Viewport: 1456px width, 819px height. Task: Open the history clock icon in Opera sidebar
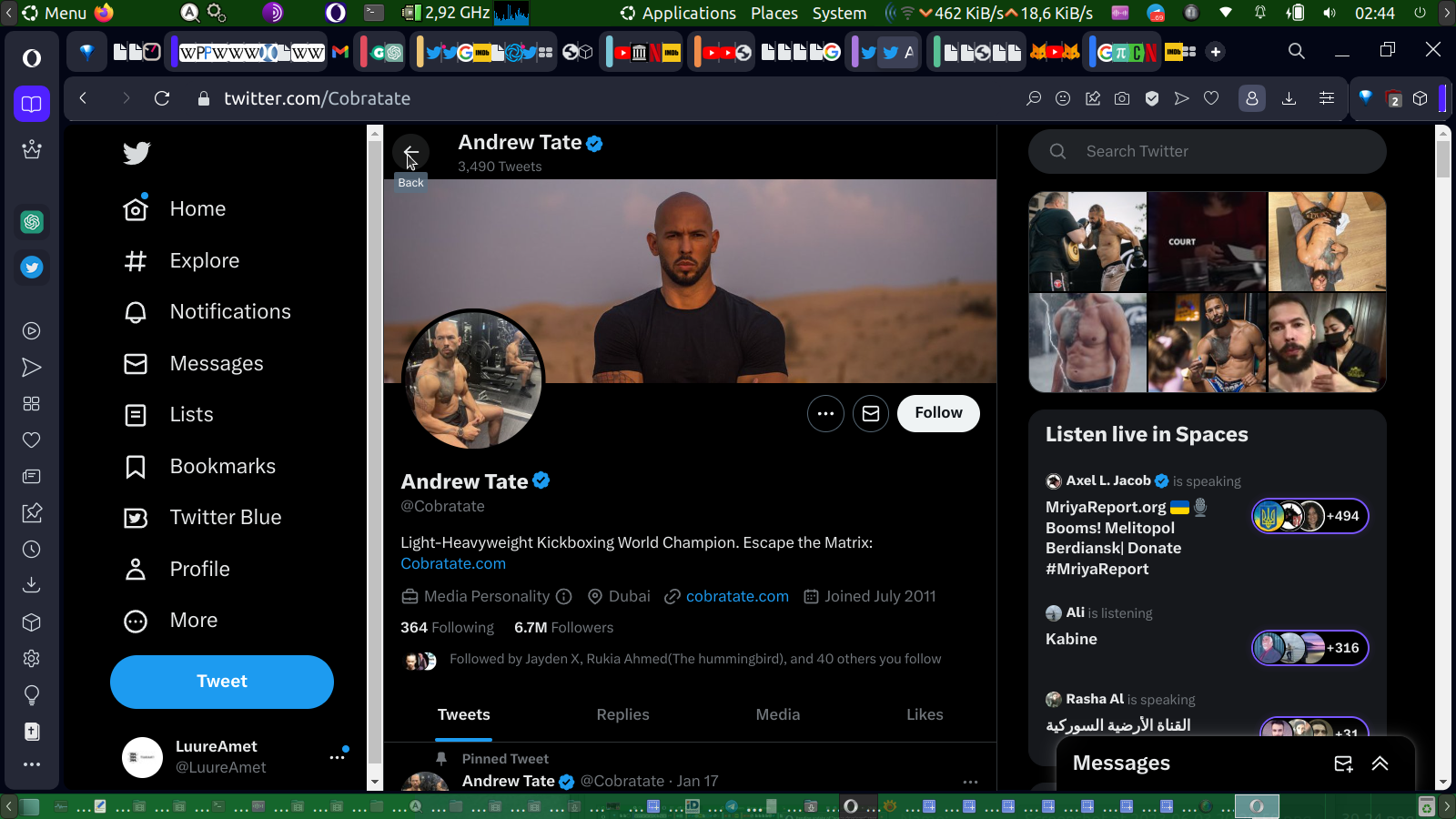[x=32, y=550]
